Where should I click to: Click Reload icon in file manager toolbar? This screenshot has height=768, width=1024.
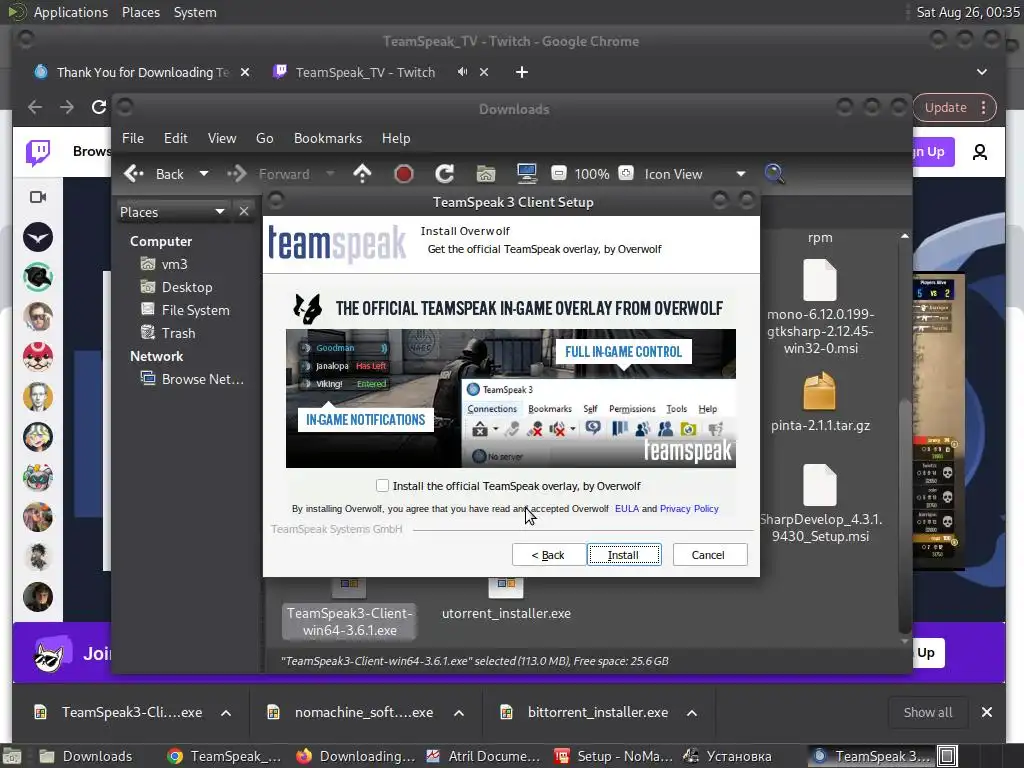445,174
